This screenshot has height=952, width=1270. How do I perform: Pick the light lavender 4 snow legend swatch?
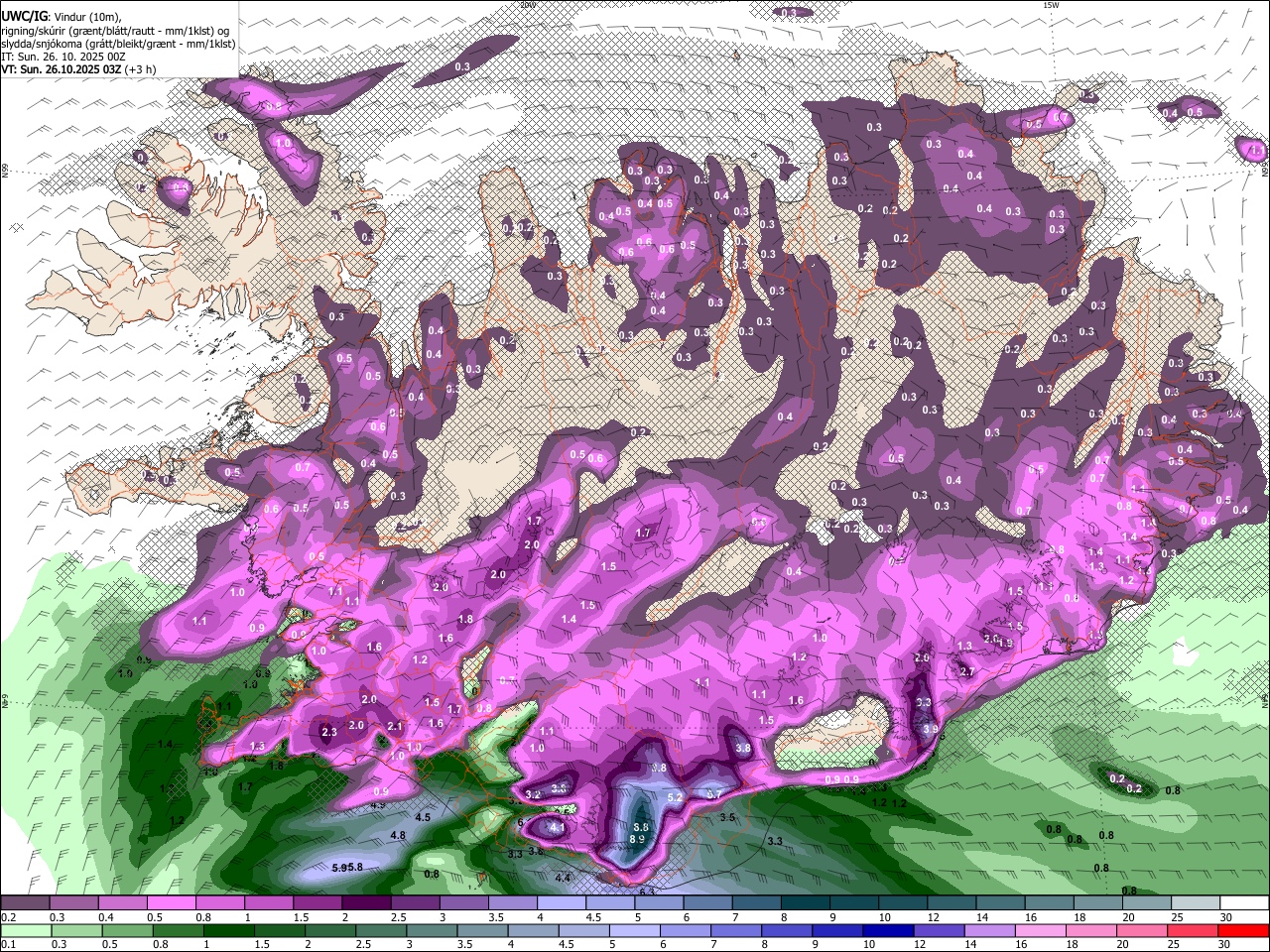click(561, 903)
